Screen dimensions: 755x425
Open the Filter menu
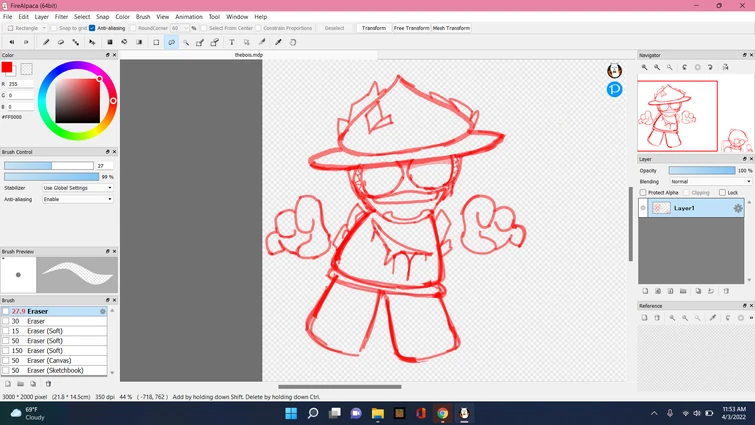pyautogui.click(x=62, y=17)
